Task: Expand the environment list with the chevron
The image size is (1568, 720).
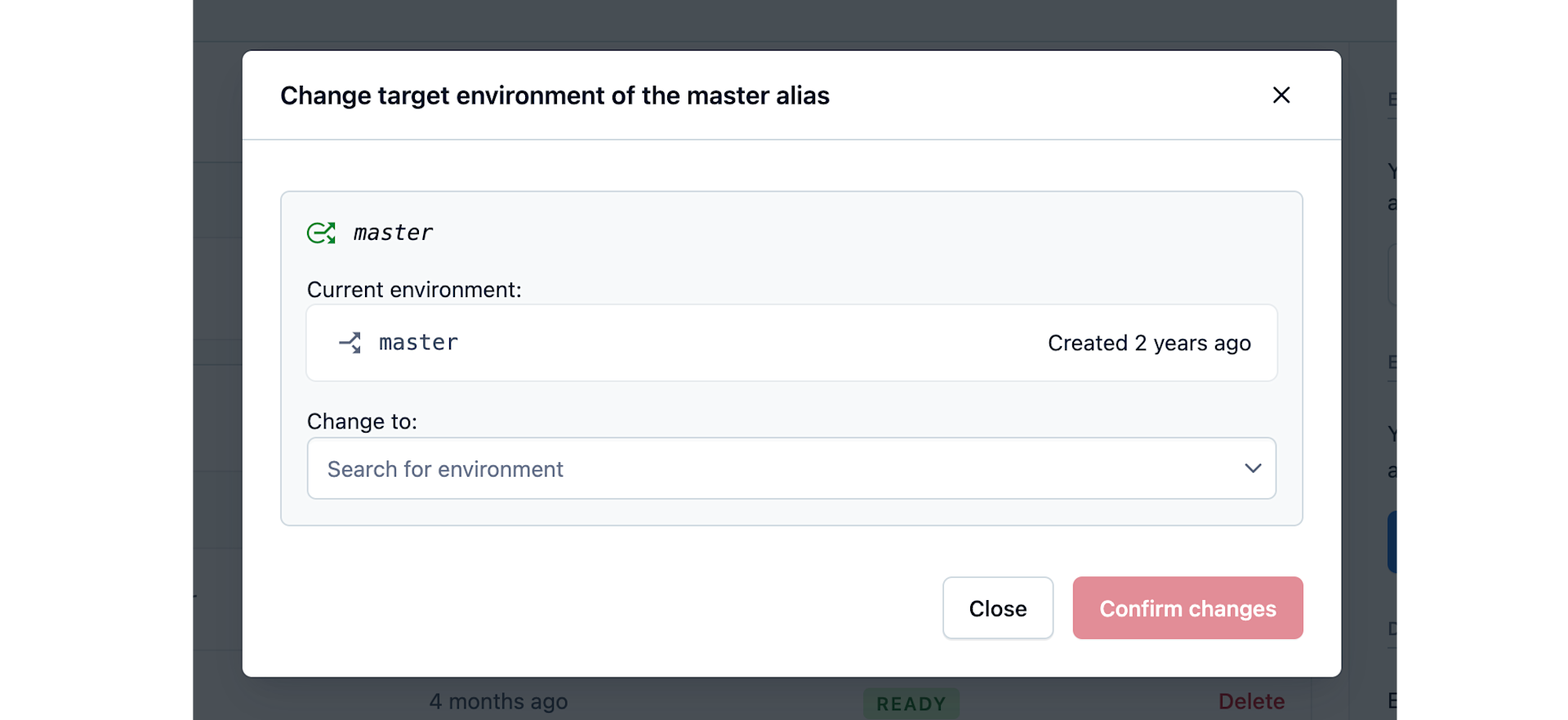Action: point(1253,469)
